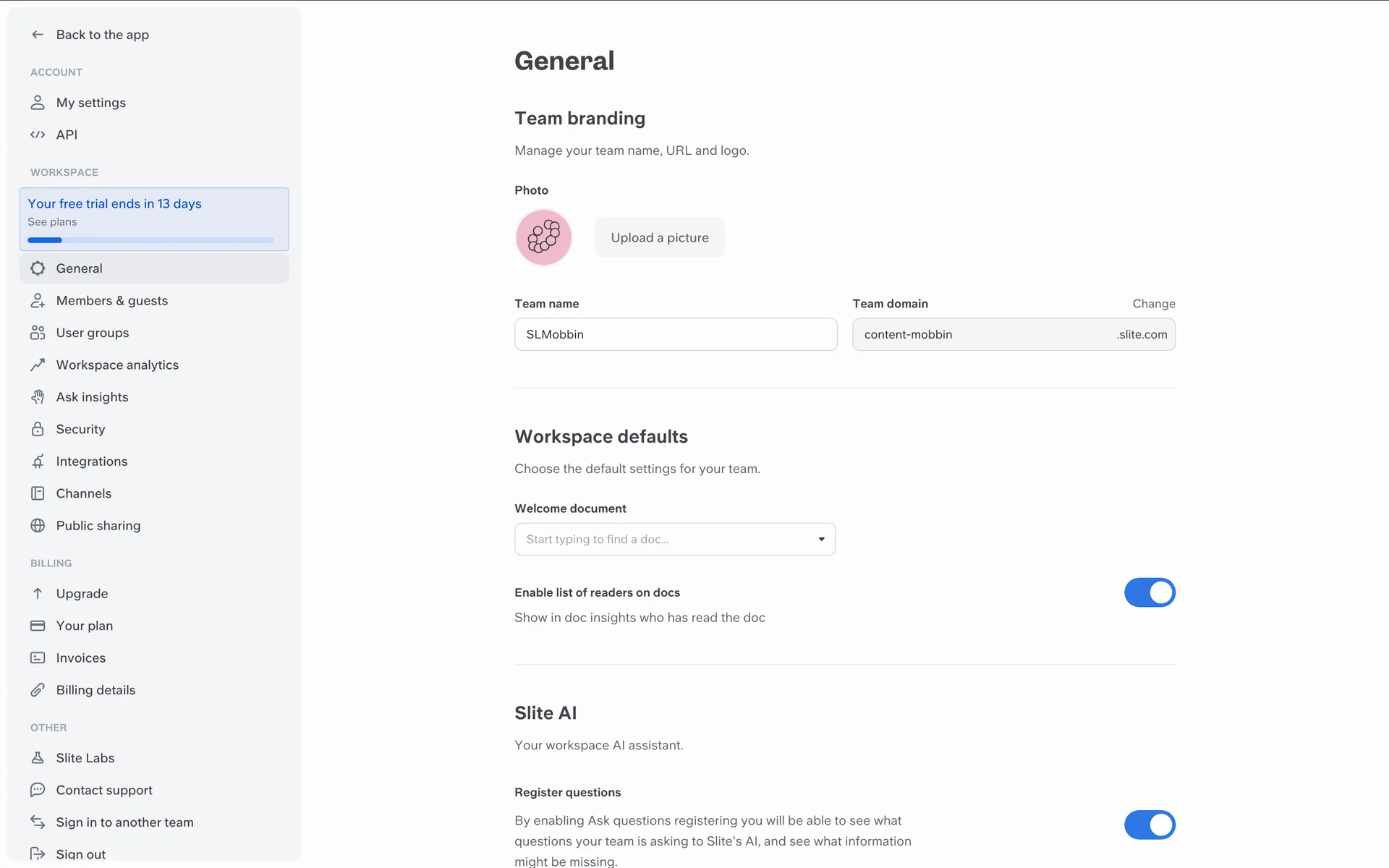Select the Security lock icon
The width and height of the screenshot is (1389, 868).
click(x=38, y=429)
